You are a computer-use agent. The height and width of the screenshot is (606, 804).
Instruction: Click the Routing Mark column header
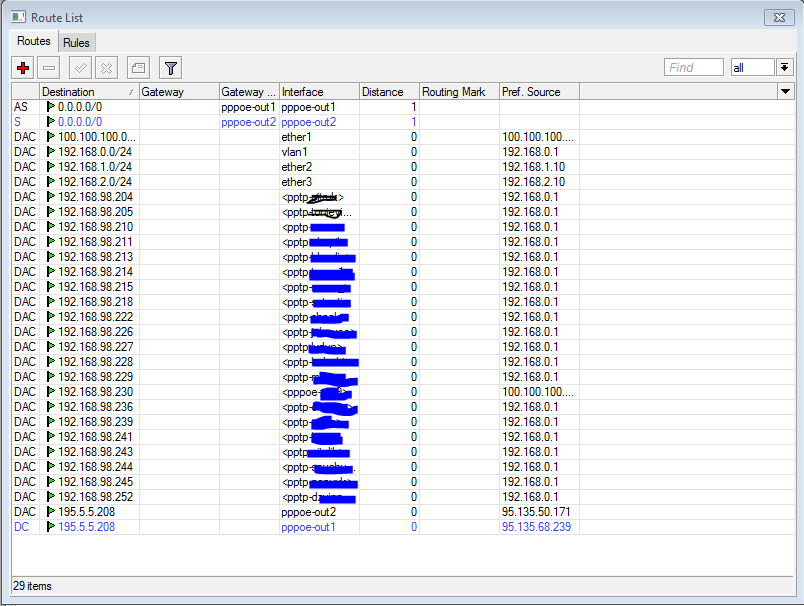coord(458,91)
